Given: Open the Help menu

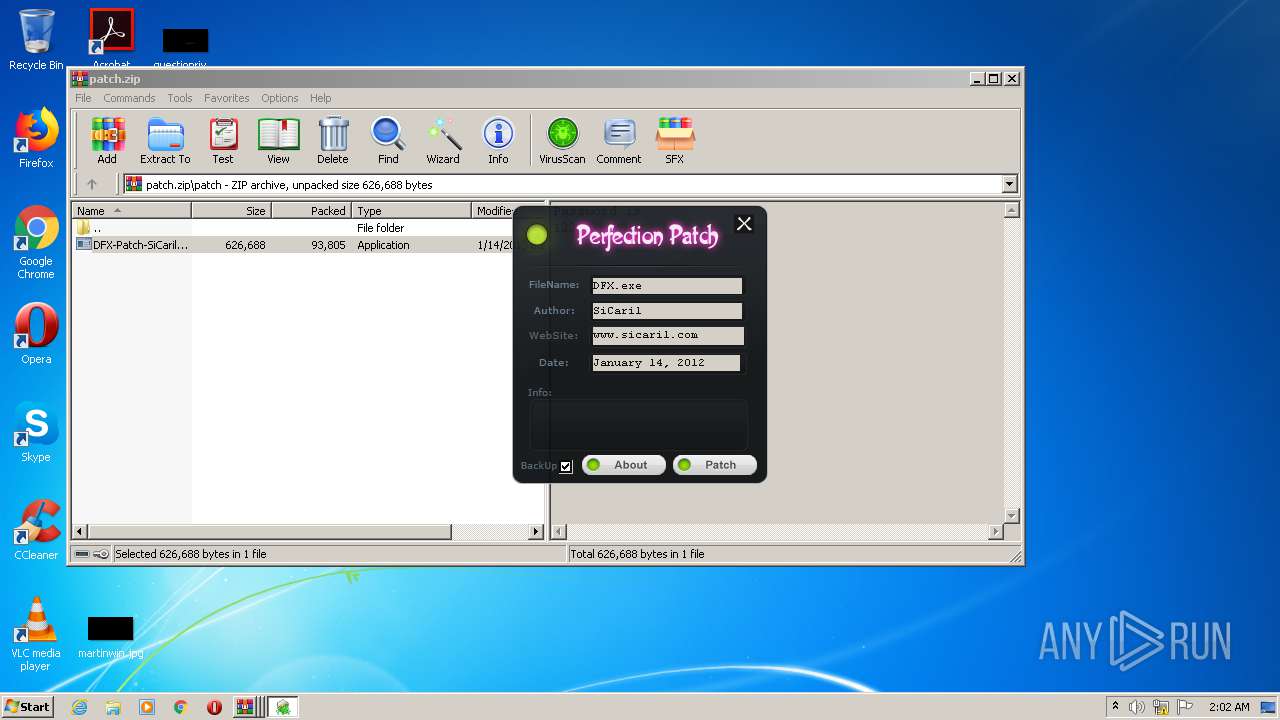Looking at the screenshot, I should [320, 98].
